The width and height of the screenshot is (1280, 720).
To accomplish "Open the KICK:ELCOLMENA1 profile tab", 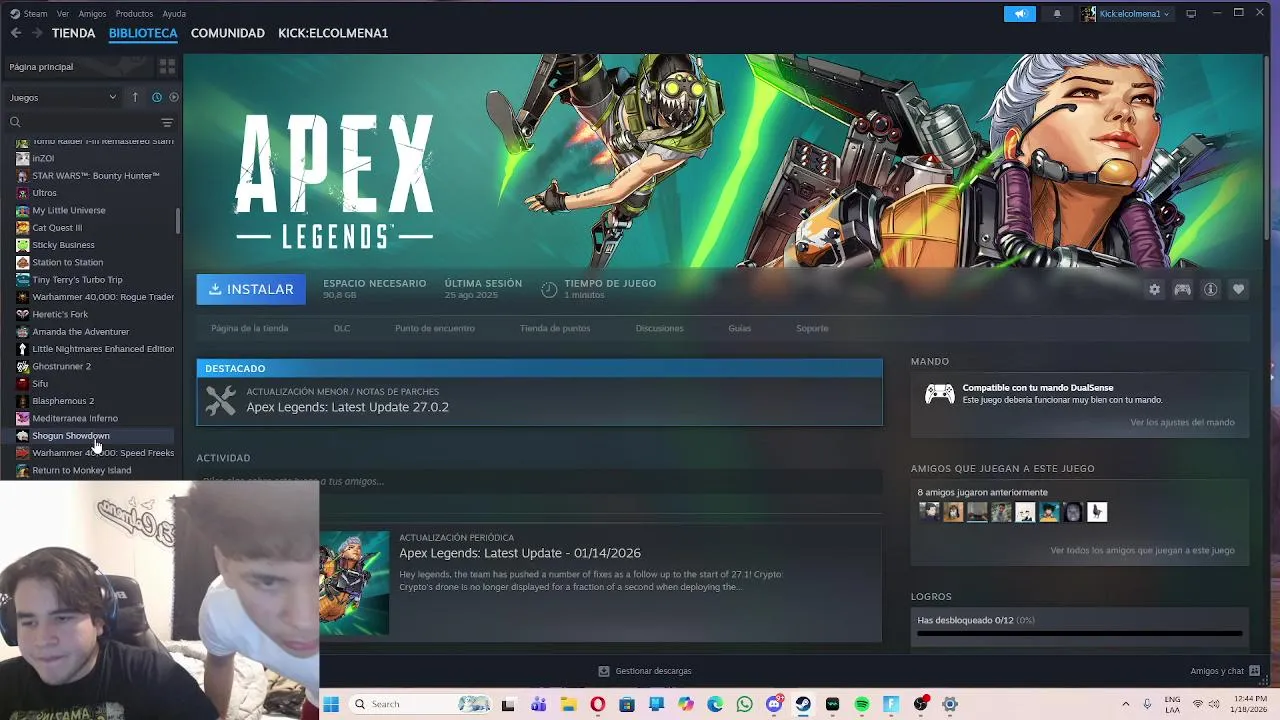I will click(333, 33).
